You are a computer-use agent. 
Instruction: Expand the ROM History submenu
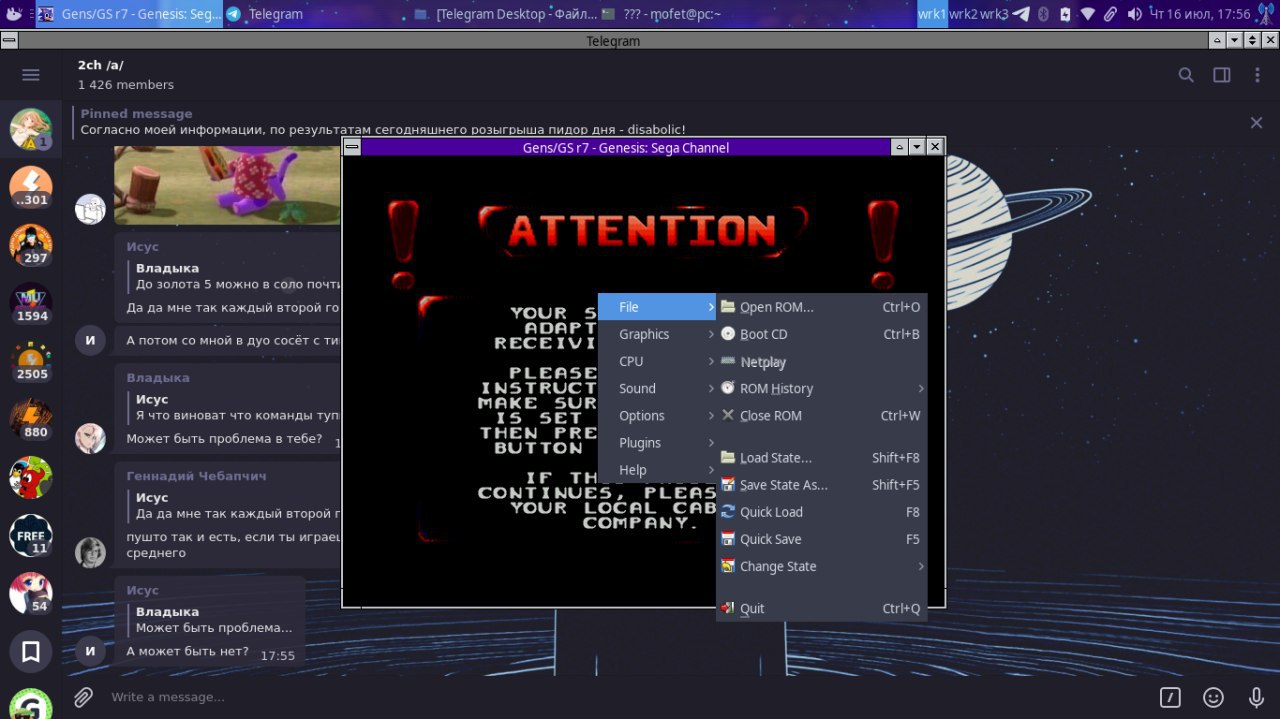pyautogui.click(x=822, y=388)
